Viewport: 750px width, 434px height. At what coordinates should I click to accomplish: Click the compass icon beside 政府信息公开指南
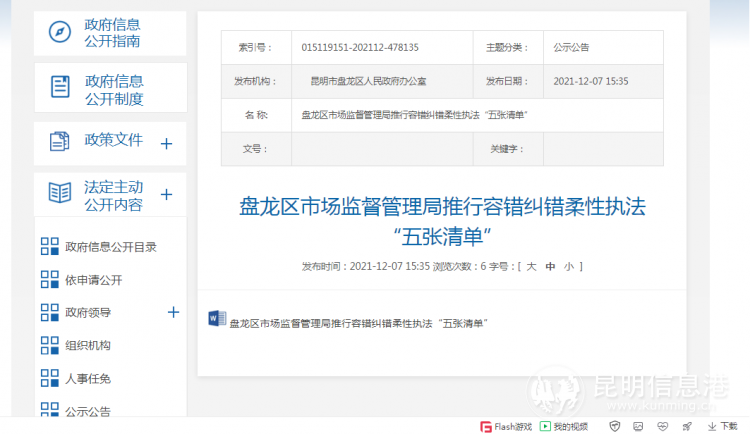pyautogui.click(x=60, y=32)
